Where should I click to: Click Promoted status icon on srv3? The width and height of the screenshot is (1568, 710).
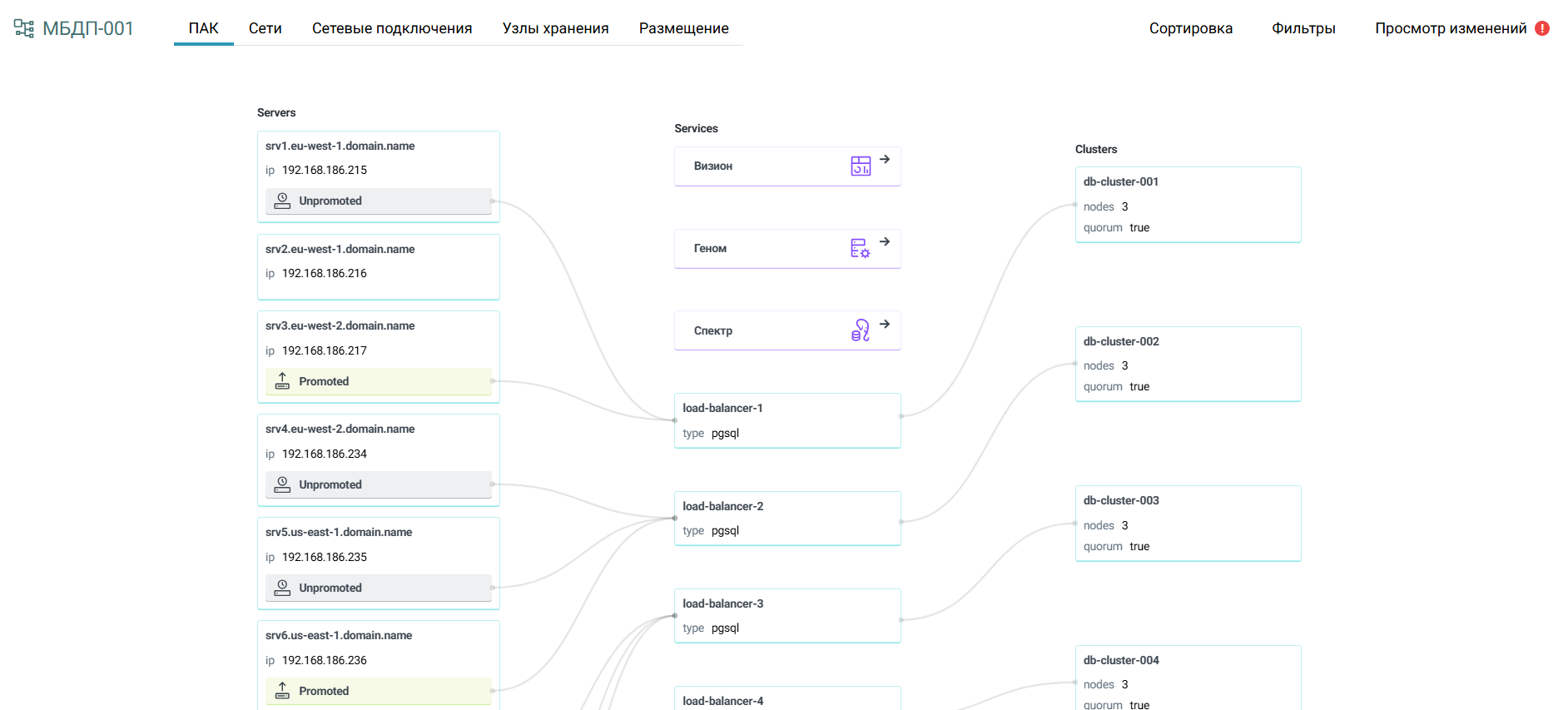pos(283,381)
